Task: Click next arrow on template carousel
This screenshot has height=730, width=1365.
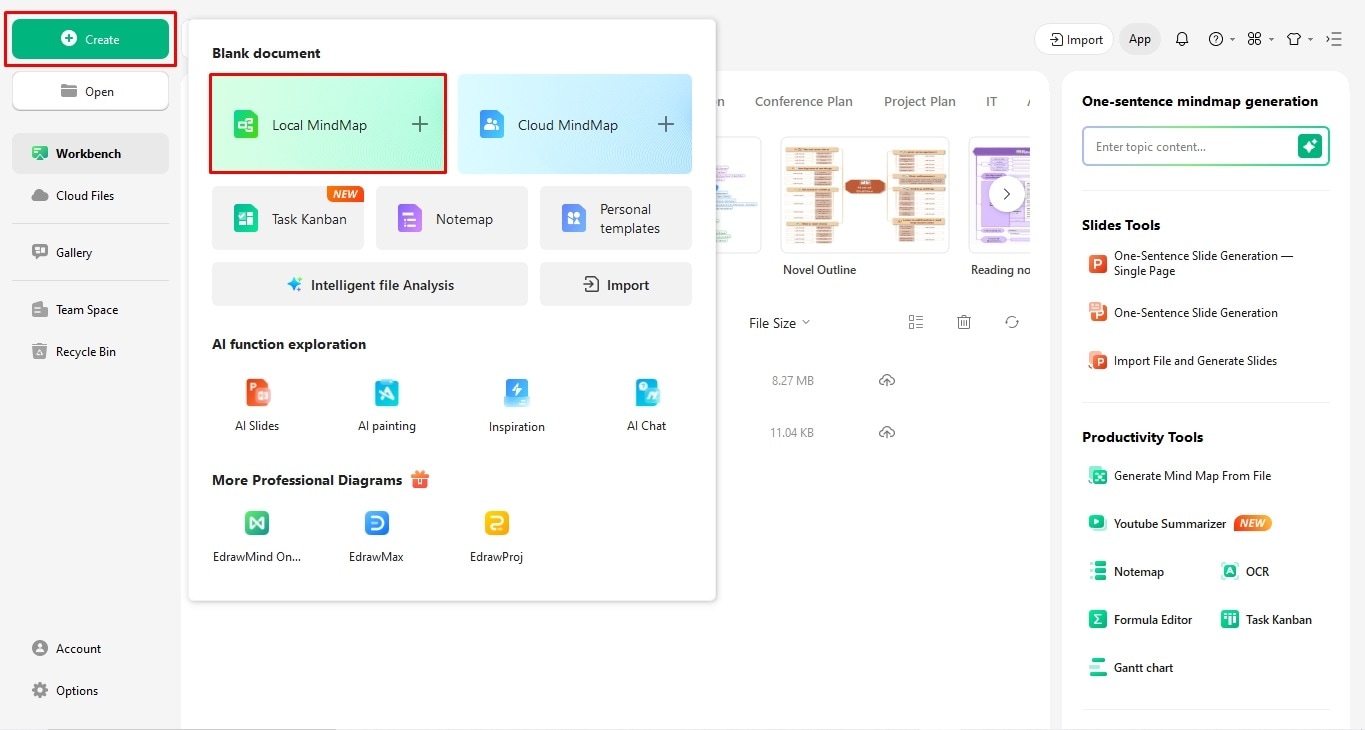Action: 1007,194
